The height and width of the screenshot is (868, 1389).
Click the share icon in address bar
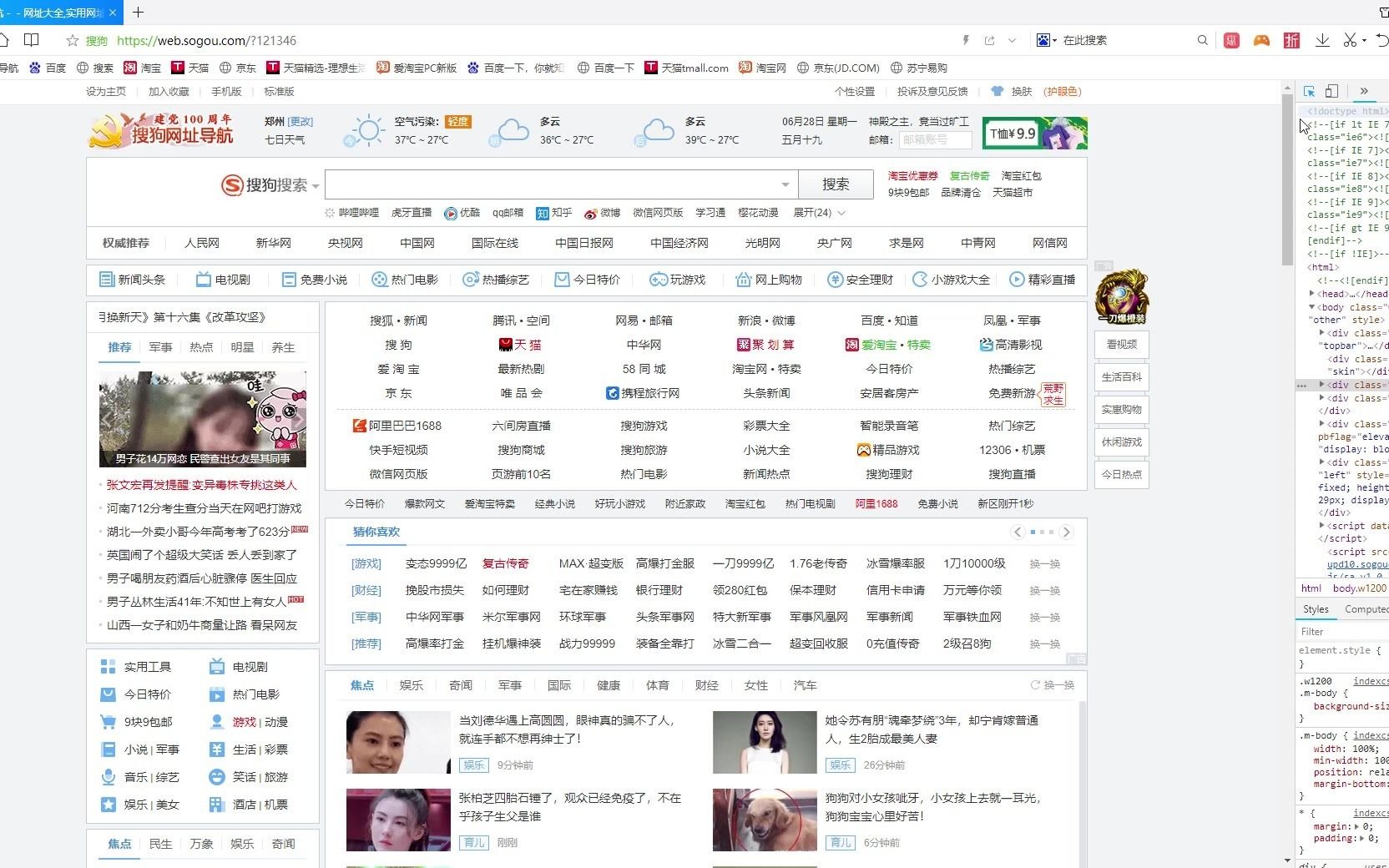click(990, 40)
